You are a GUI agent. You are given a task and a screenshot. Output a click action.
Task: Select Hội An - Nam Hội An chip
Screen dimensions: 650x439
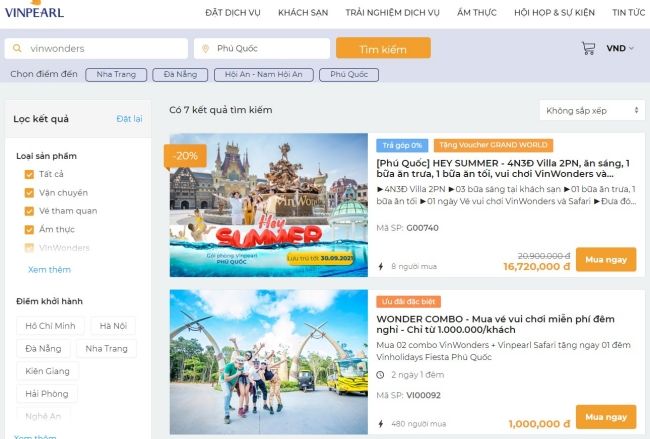264,75
